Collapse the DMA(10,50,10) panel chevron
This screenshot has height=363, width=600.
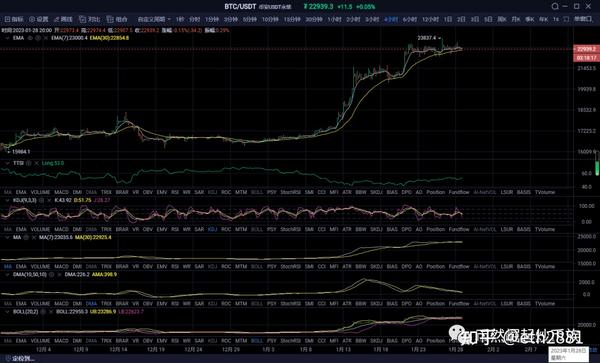click(x=7, y=275)
